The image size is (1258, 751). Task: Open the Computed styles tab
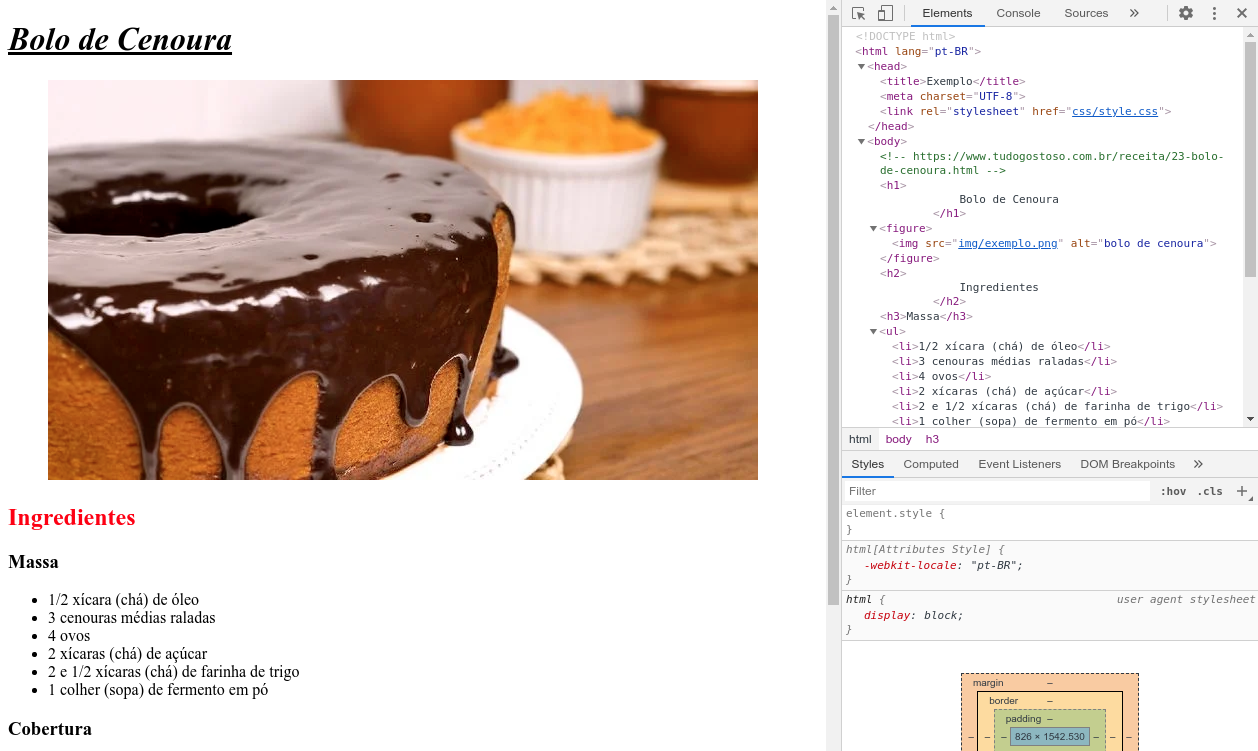pos(930,464)
